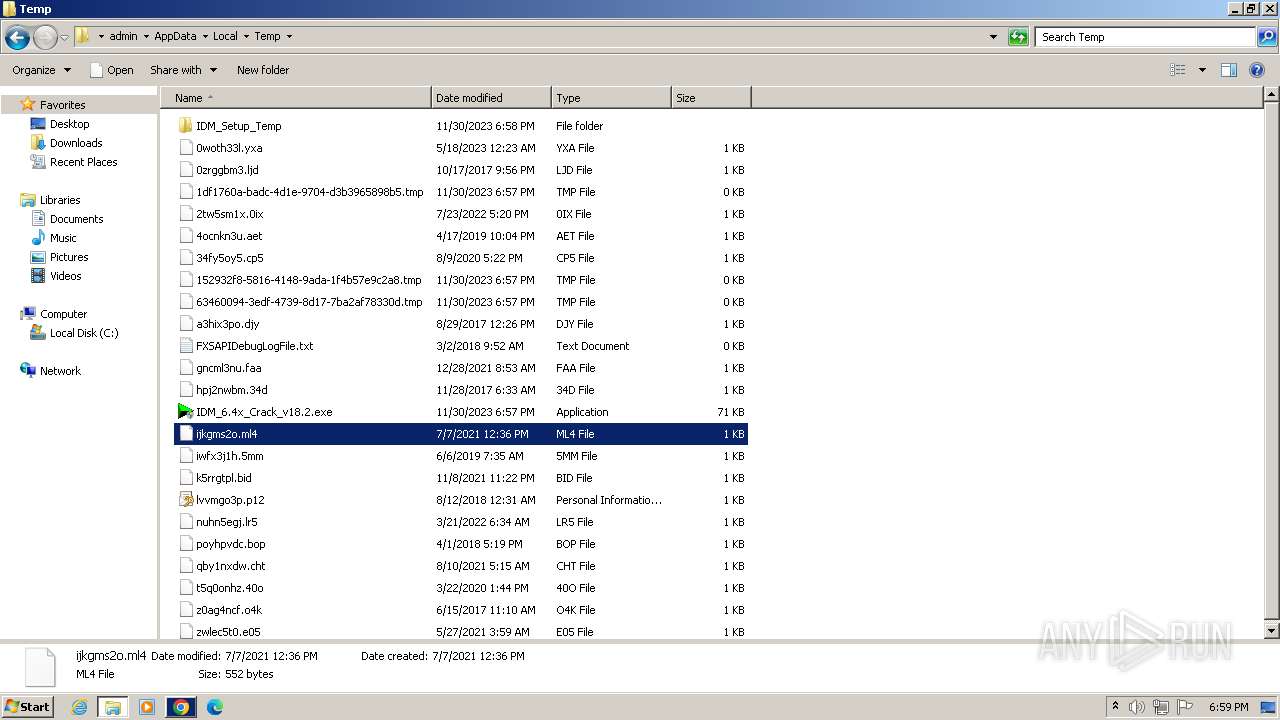
Task: Click the lvvmgo3p.p12 certificate icon
Action: [x=185, y=500]
